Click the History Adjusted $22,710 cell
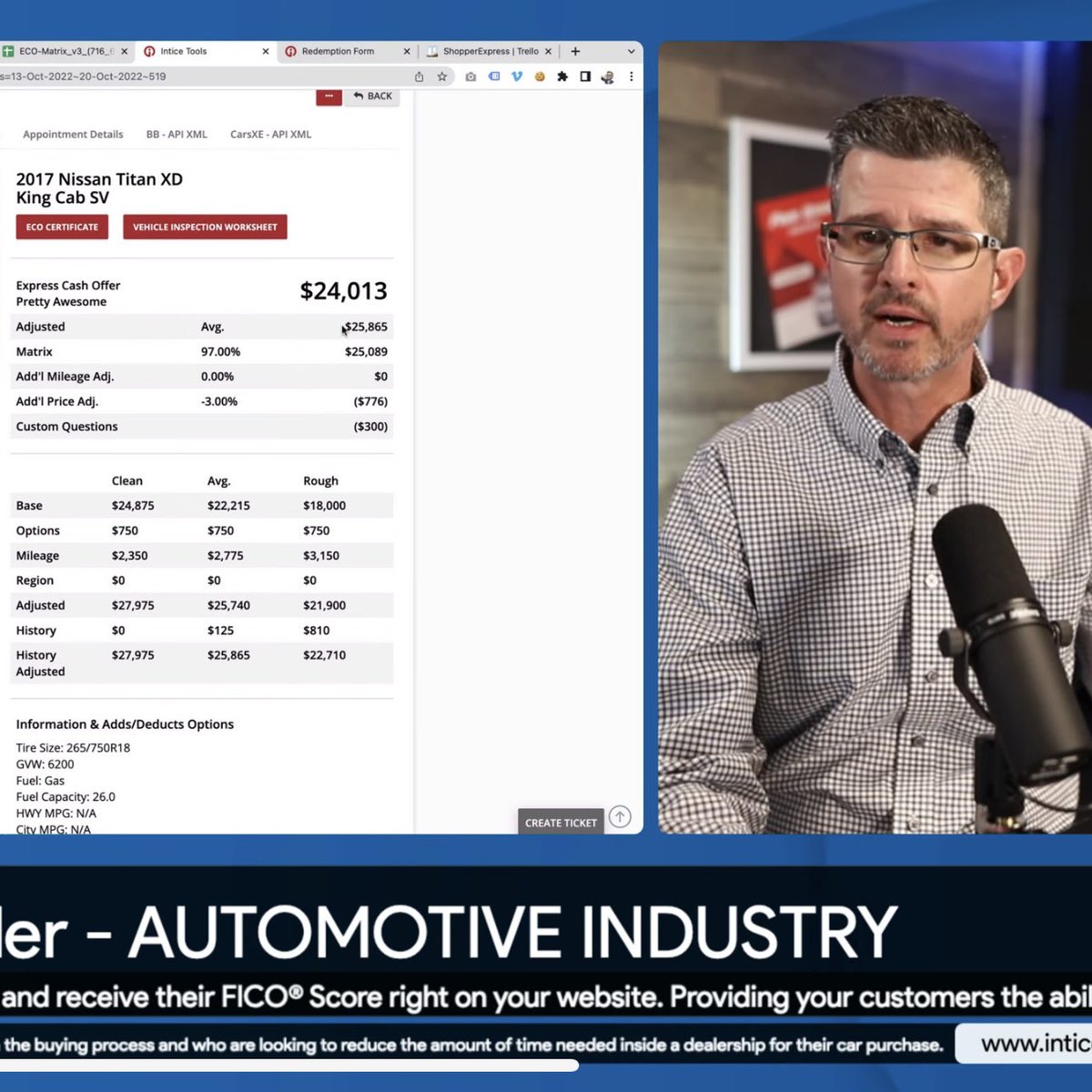1092x1092 pixels. (324, 654)
